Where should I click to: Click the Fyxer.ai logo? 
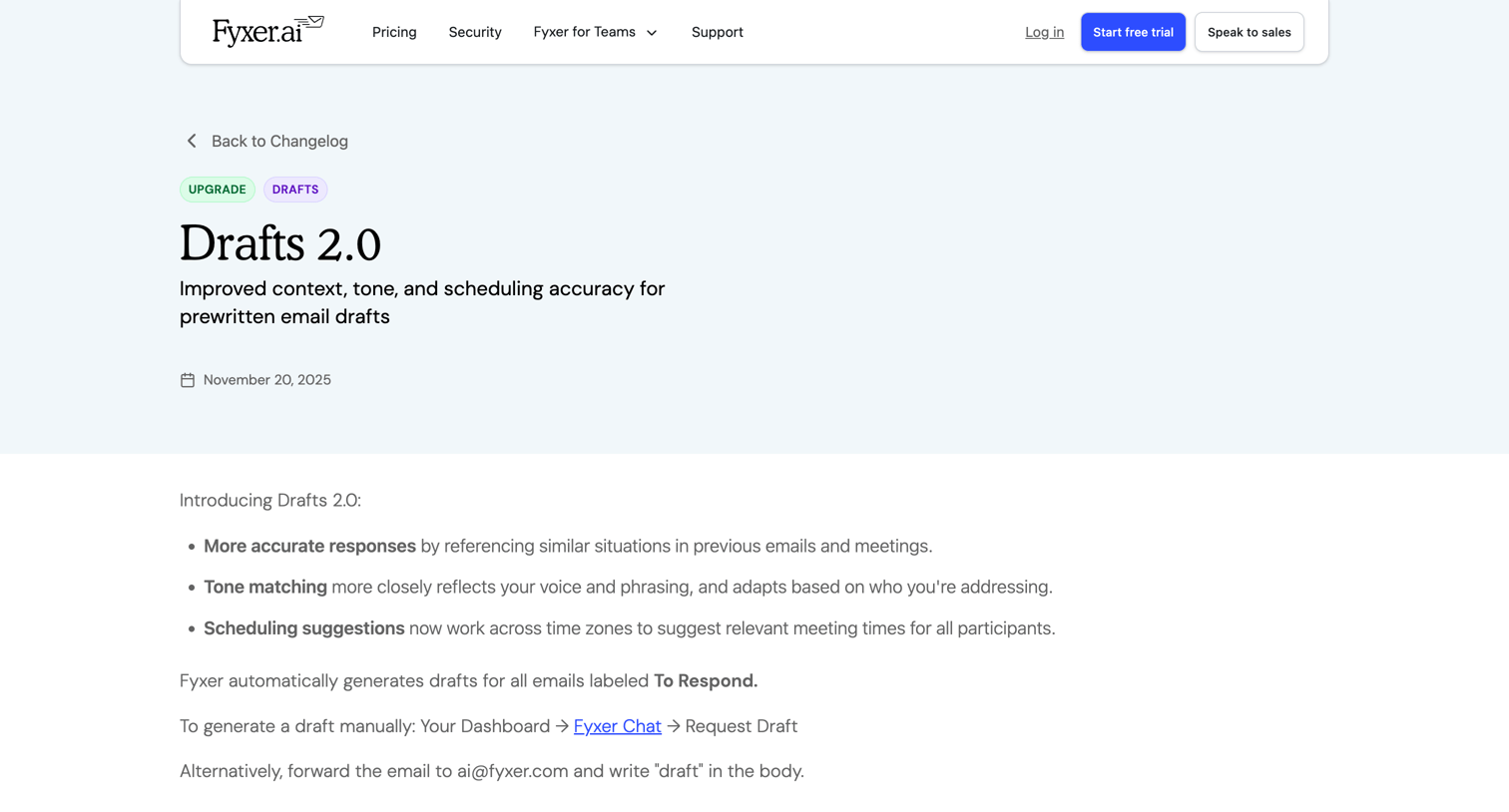click(x=267, y=31)
